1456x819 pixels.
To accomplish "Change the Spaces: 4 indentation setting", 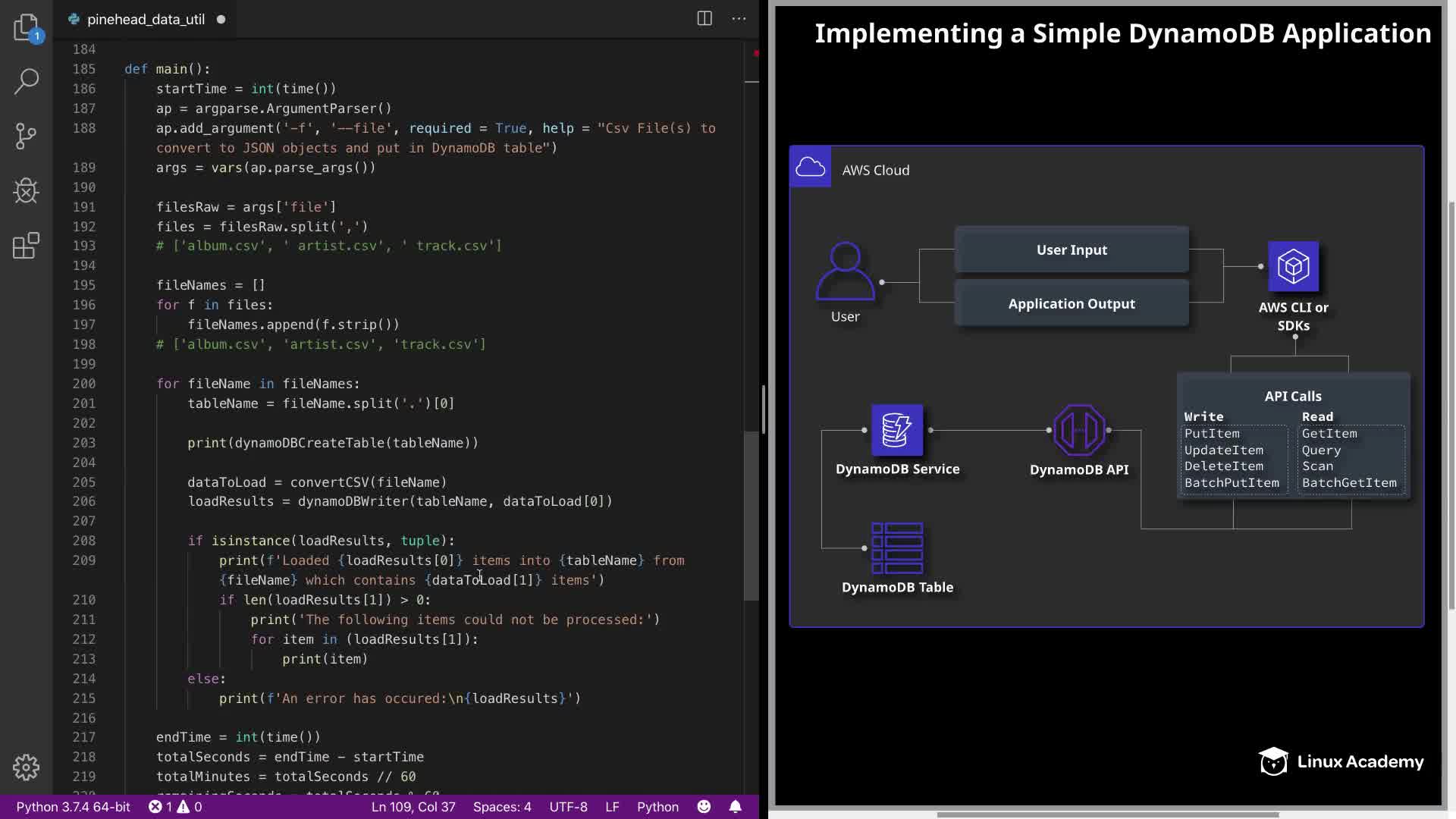I will (x=502, y=807).
